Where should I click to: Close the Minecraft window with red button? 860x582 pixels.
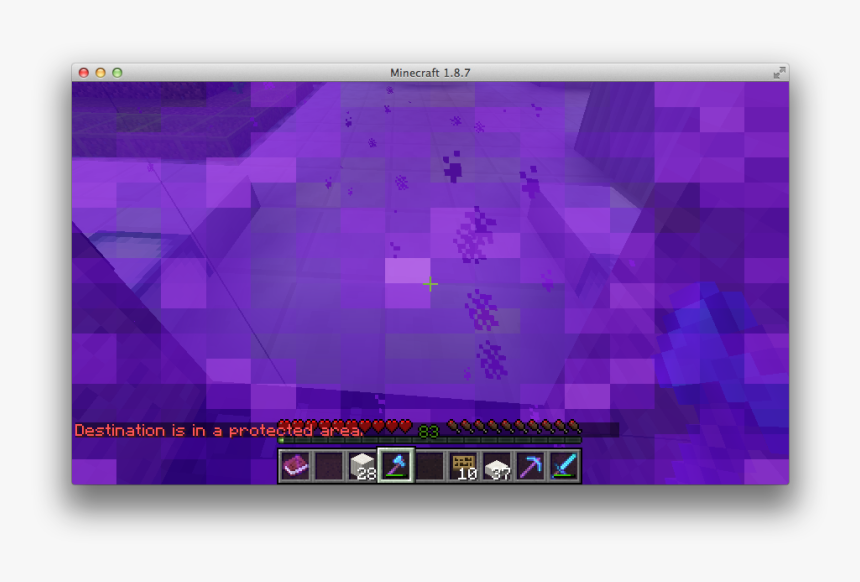84,72
